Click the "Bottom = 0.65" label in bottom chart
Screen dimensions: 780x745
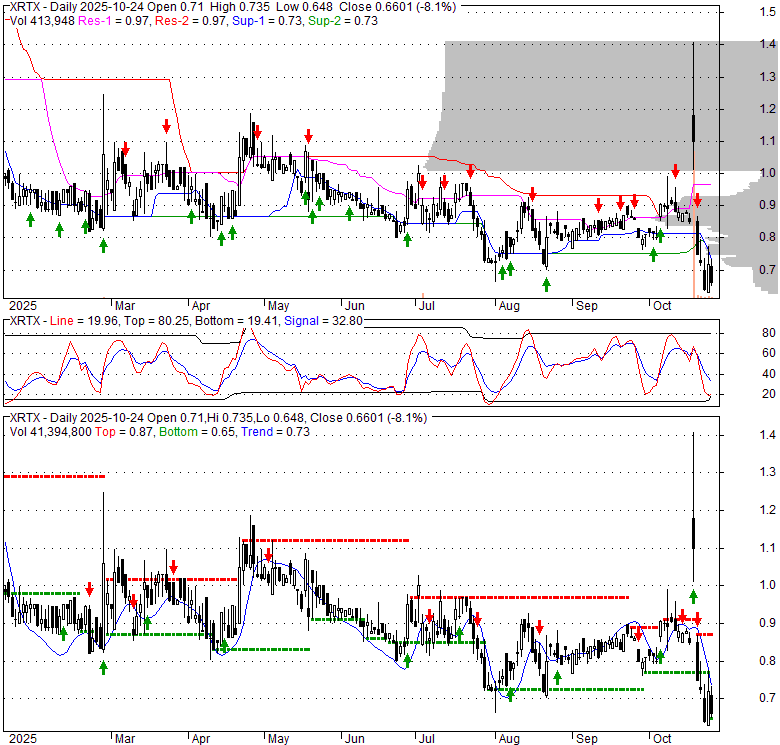(x=197, y=432)
